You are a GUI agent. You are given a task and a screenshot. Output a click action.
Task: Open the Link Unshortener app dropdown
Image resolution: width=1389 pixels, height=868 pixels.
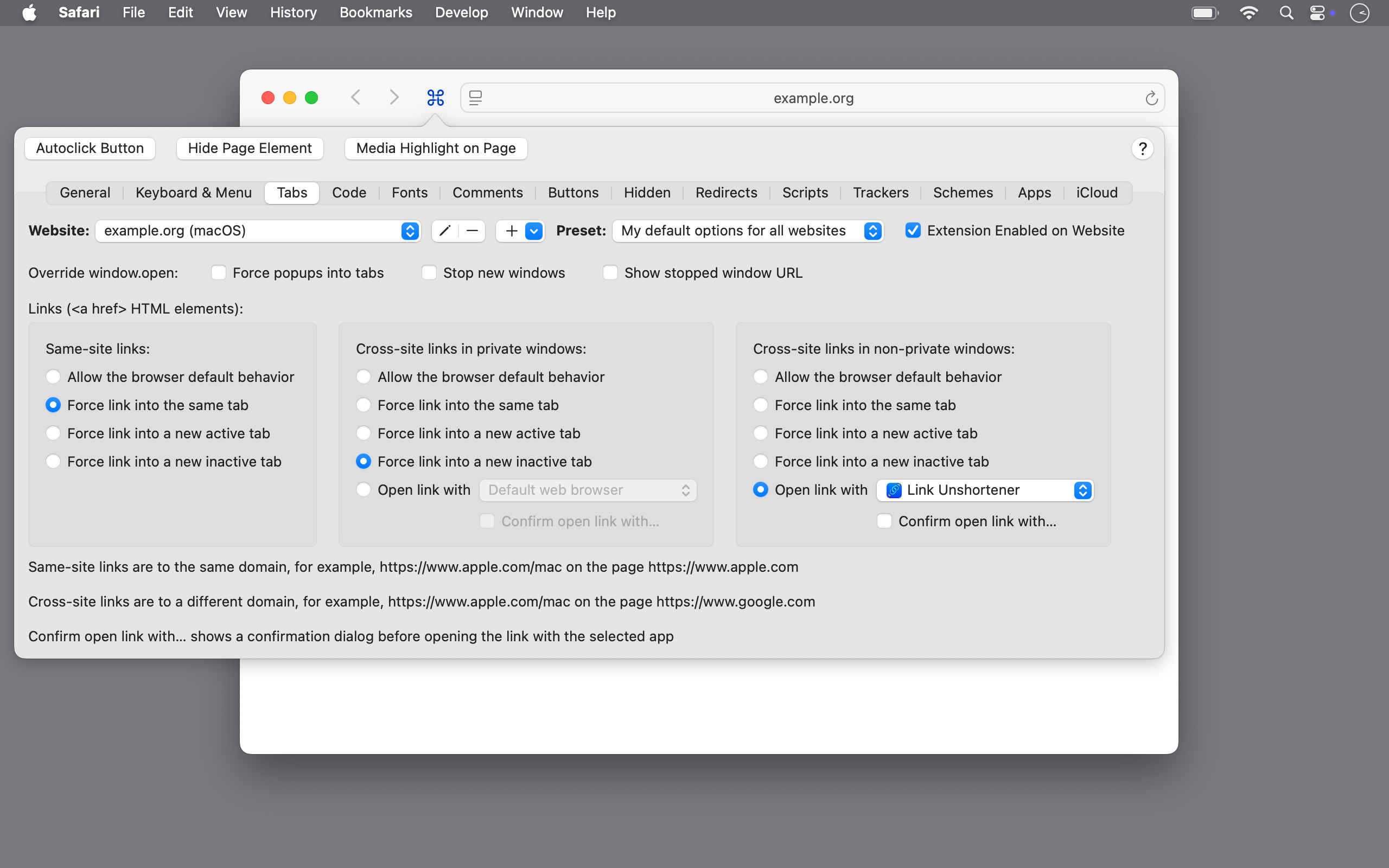(985, 490)
